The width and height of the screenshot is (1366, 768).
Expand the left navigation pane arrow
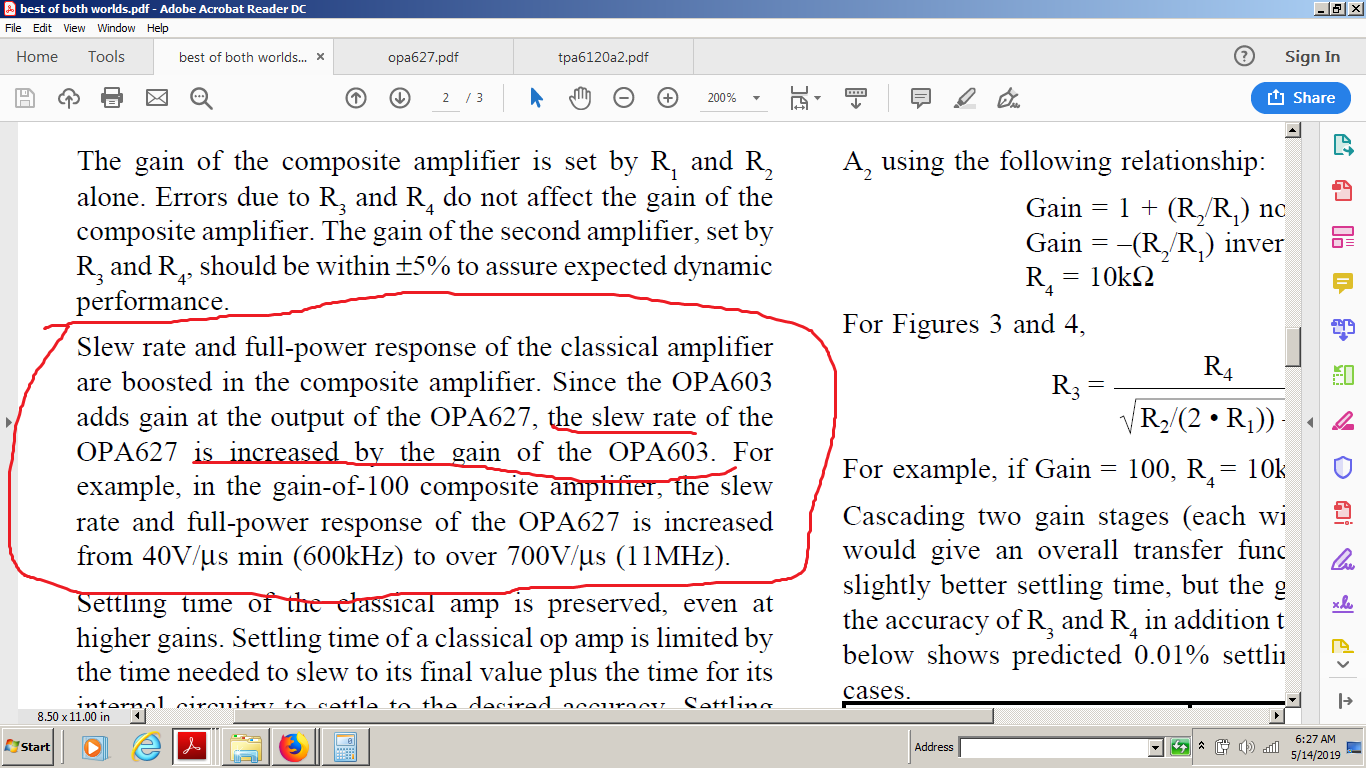click(x=9, y=422)
